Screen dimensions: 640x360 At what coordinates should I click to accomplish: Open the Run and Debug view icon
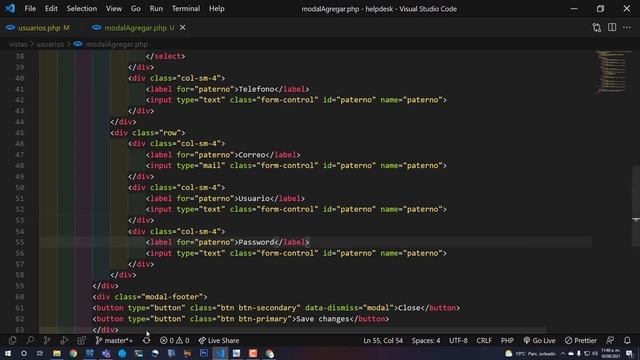64,340
